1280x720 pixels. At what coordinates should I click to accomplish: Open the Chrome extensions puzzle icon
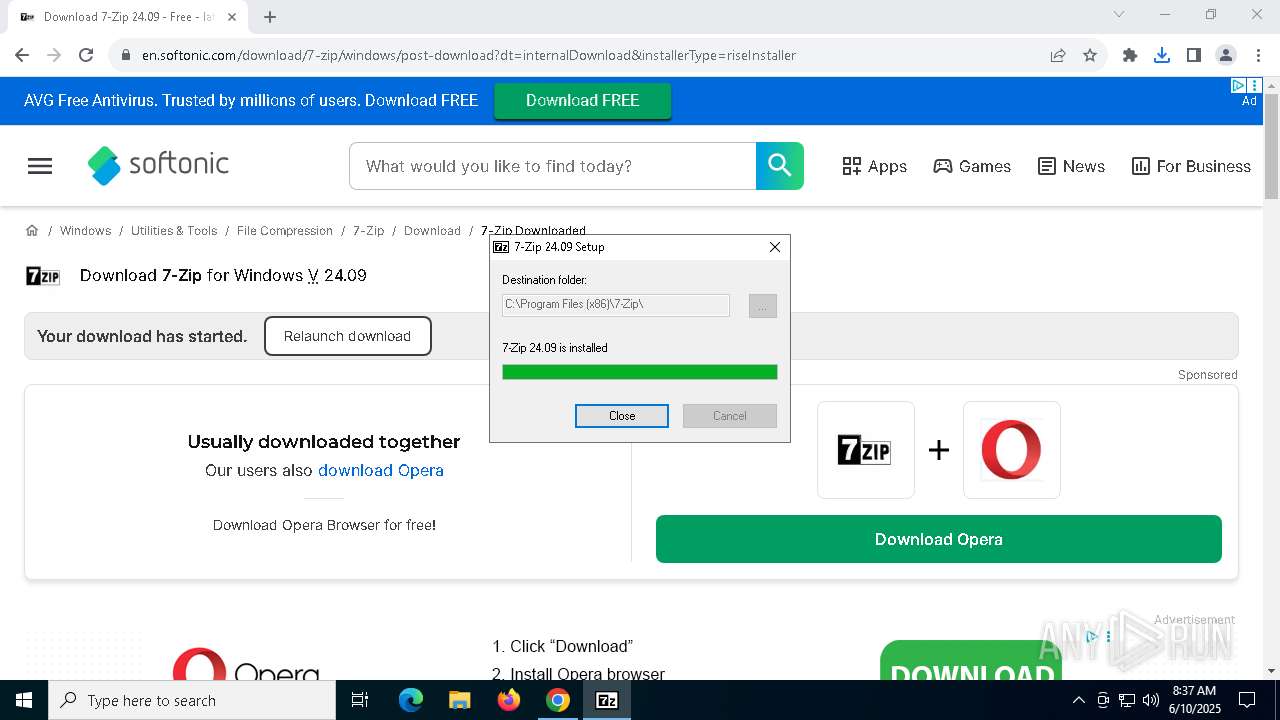pos(1130,55)
